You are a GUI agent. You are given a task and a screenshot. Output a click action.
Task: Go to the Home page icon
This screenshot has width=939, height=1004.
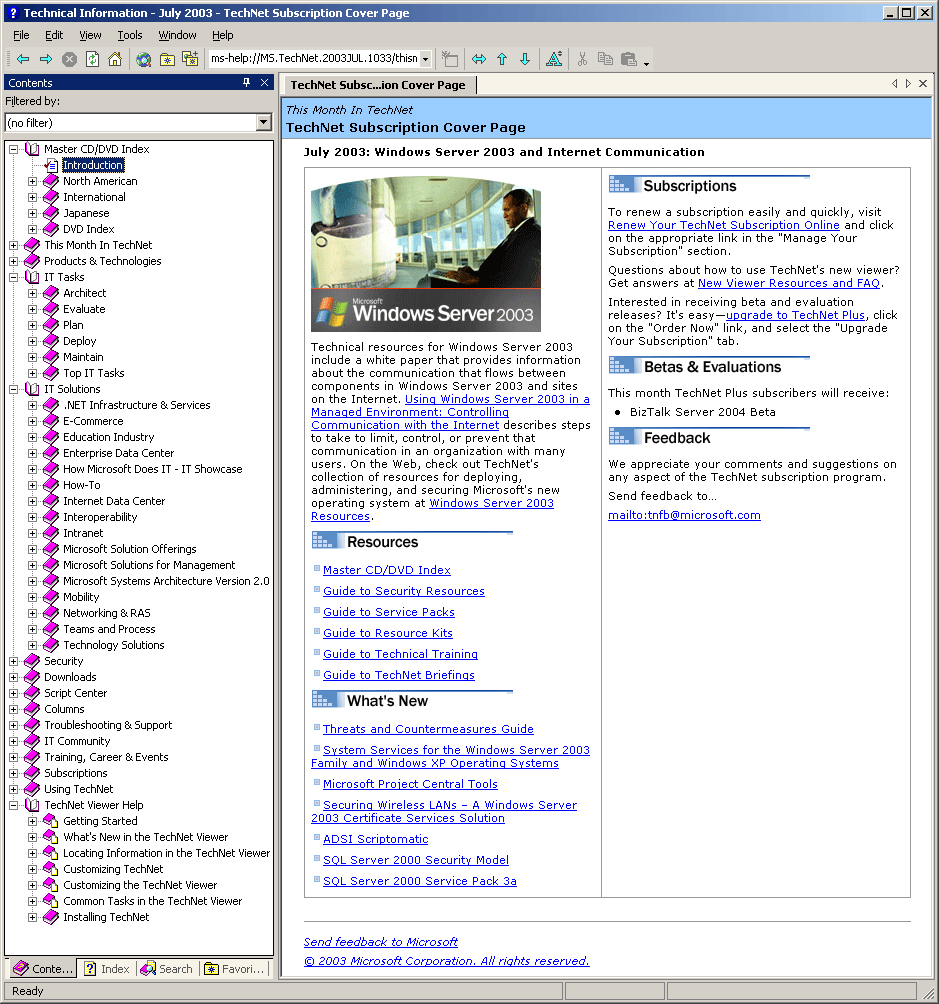pyautogui.click(x=115, y=59)
